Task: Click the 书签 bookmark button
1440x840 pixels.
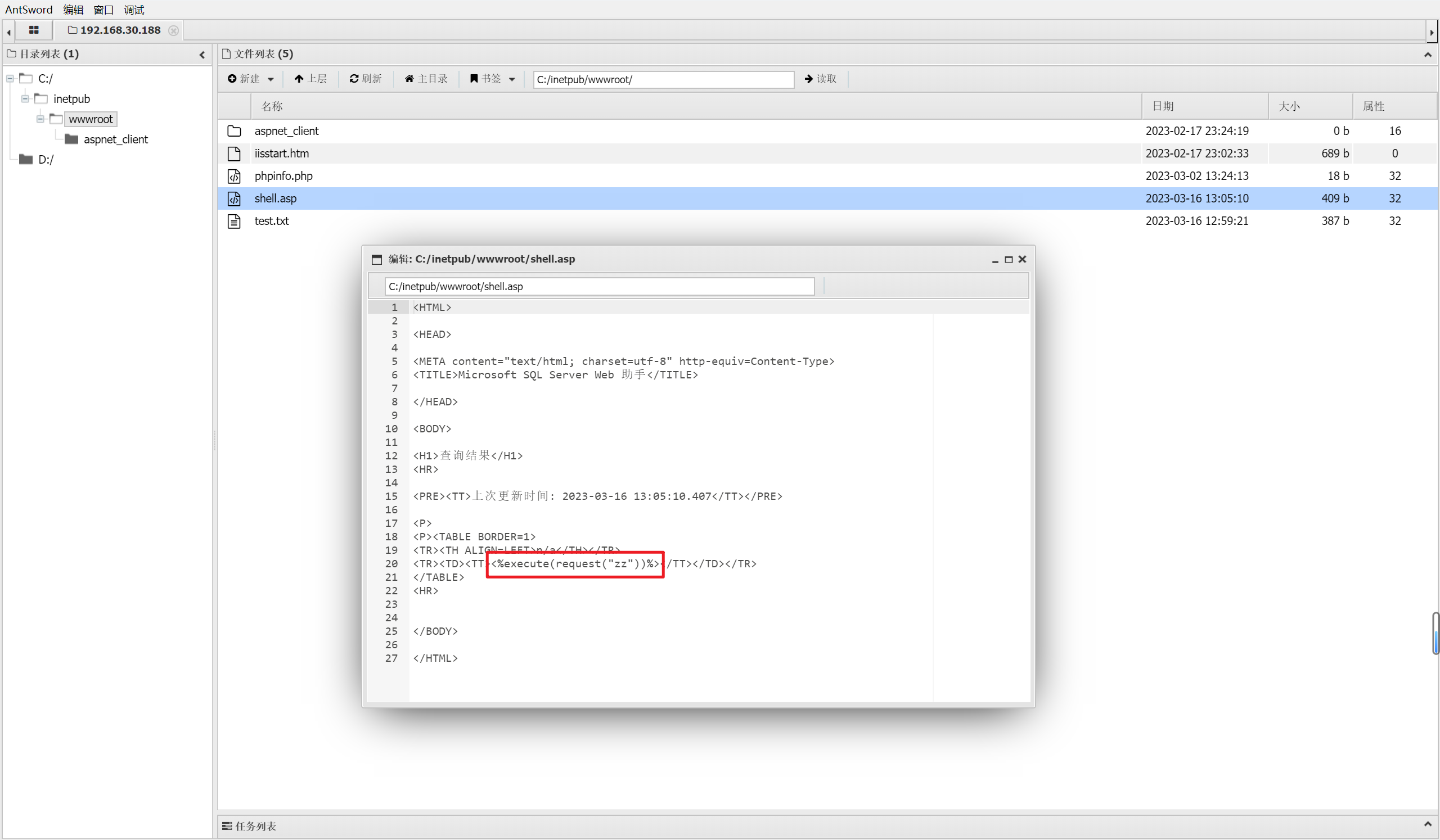Action: point(485,79)
